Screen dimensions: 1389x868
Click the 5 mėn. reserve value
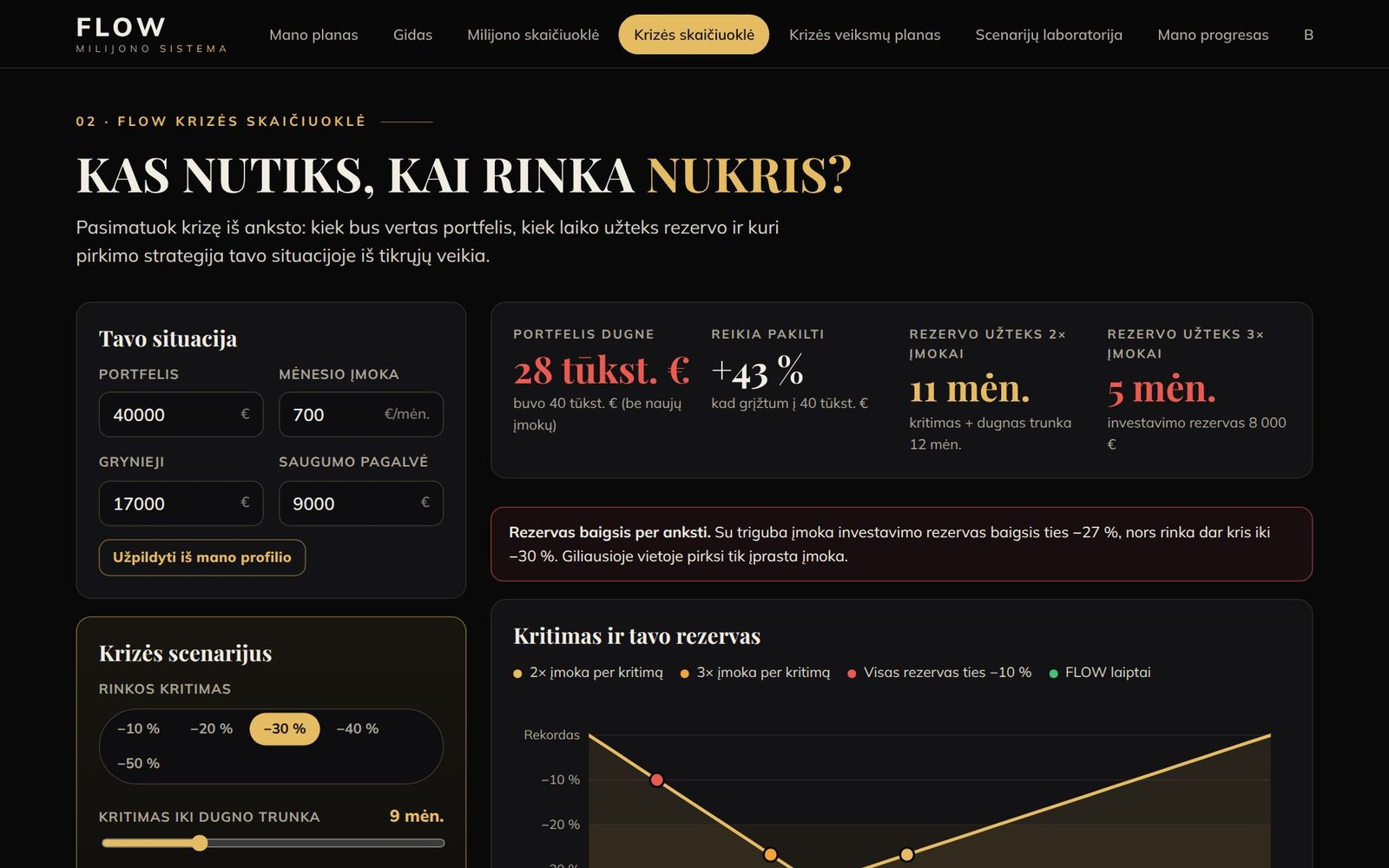[1162, 390]
